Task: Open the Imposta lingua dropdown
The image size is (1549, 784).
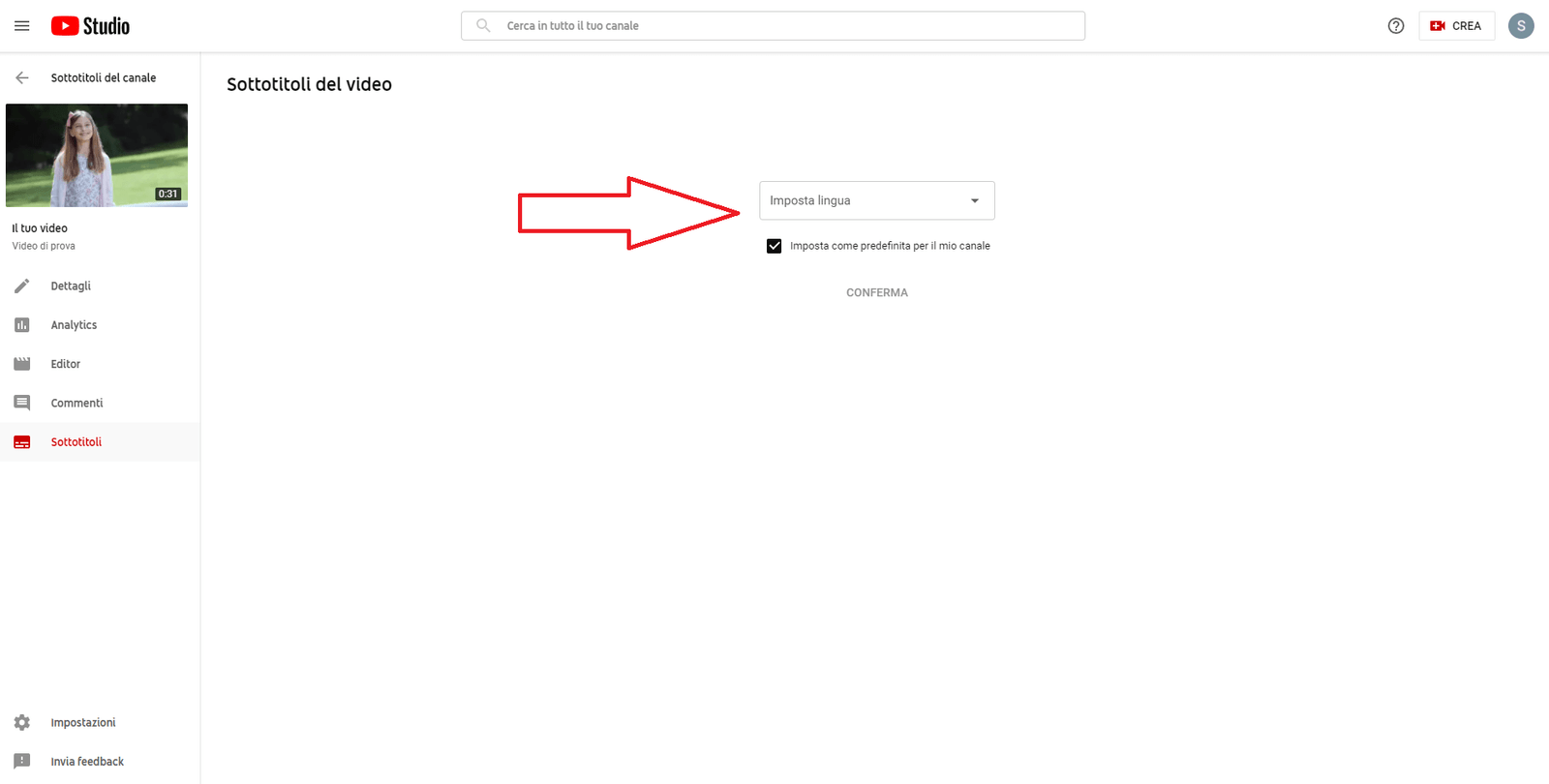Action: click(866, 200)
